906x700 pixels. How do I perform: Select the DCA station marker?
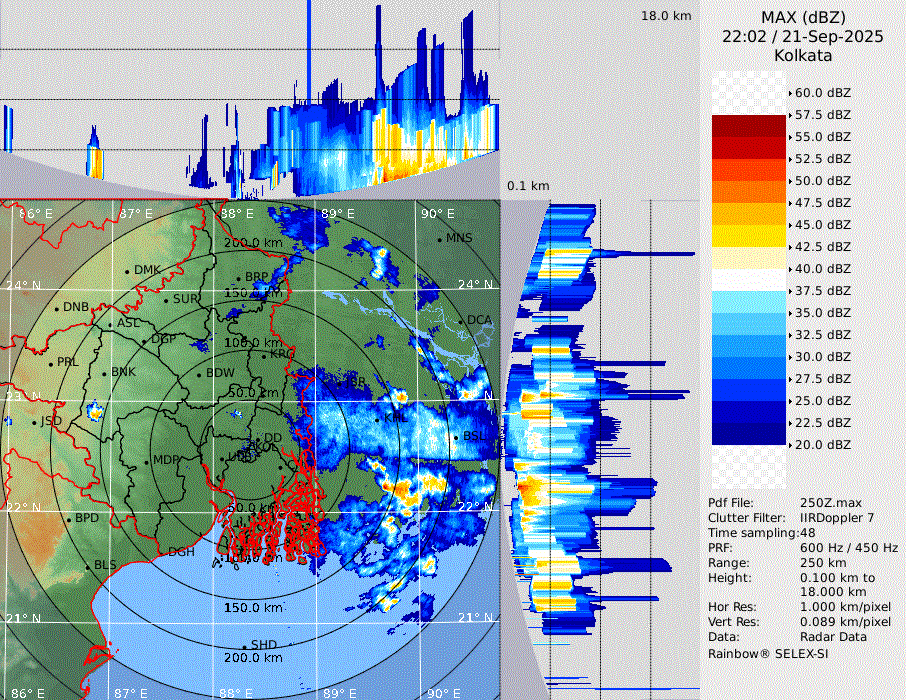461,320
